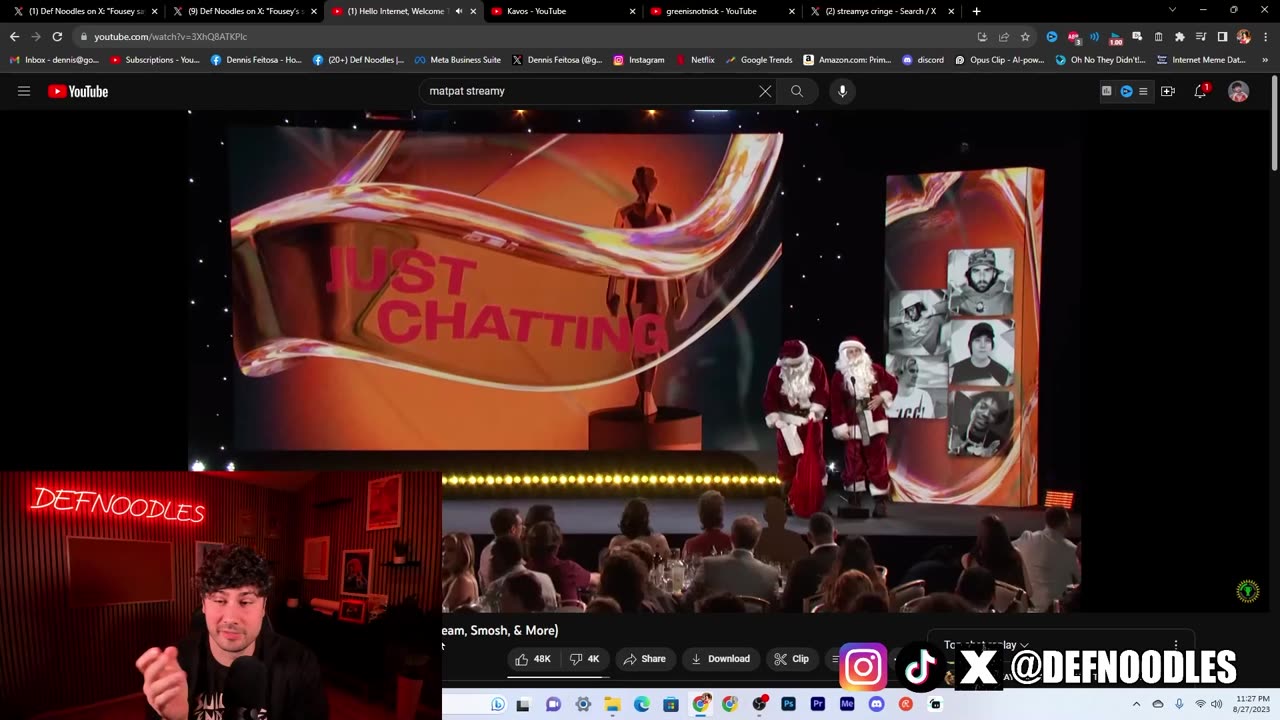Open Chrome media controls icon

click(x=1201, y=36)
